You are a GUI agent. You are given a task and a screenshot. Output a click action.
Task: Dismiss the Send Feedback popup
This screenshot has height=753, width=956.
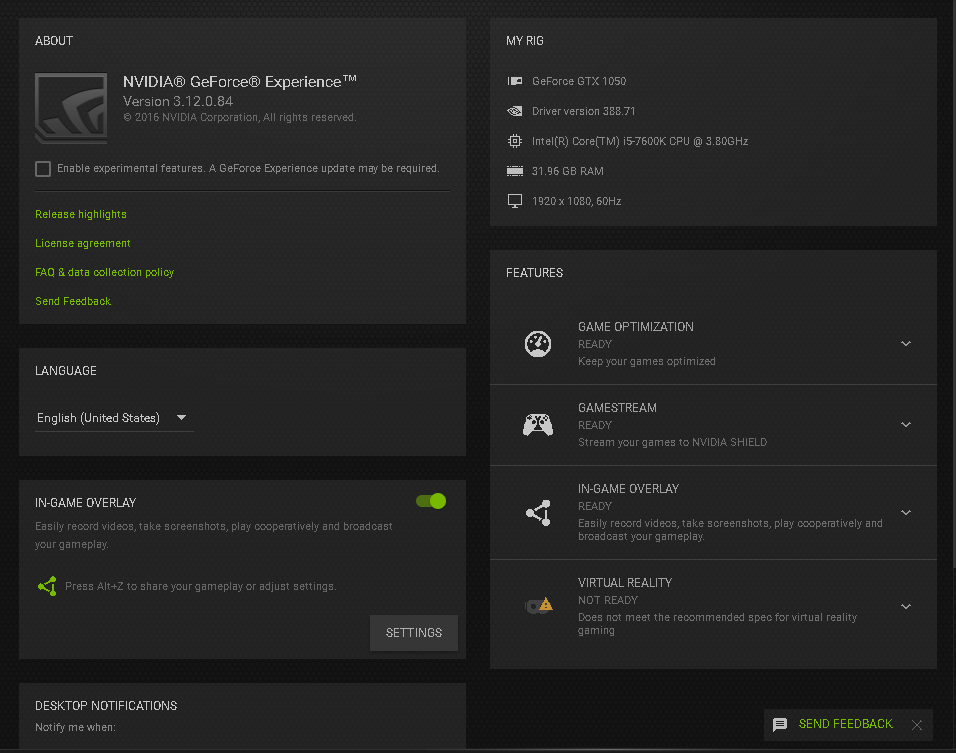917,724
